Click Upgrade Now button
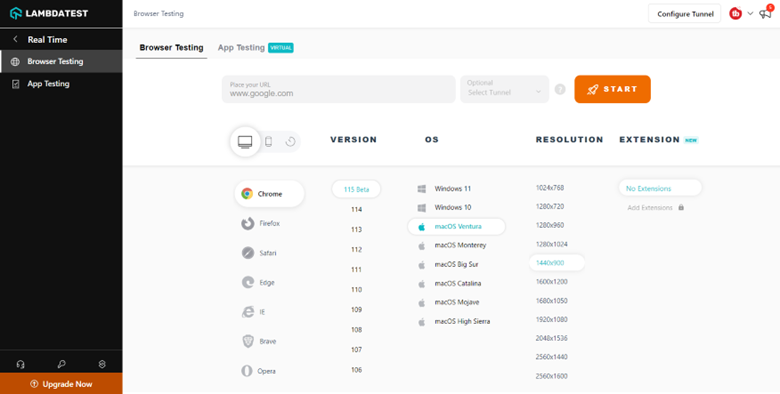The height and width of the screenshot is (394, 780). click(61, 384)
